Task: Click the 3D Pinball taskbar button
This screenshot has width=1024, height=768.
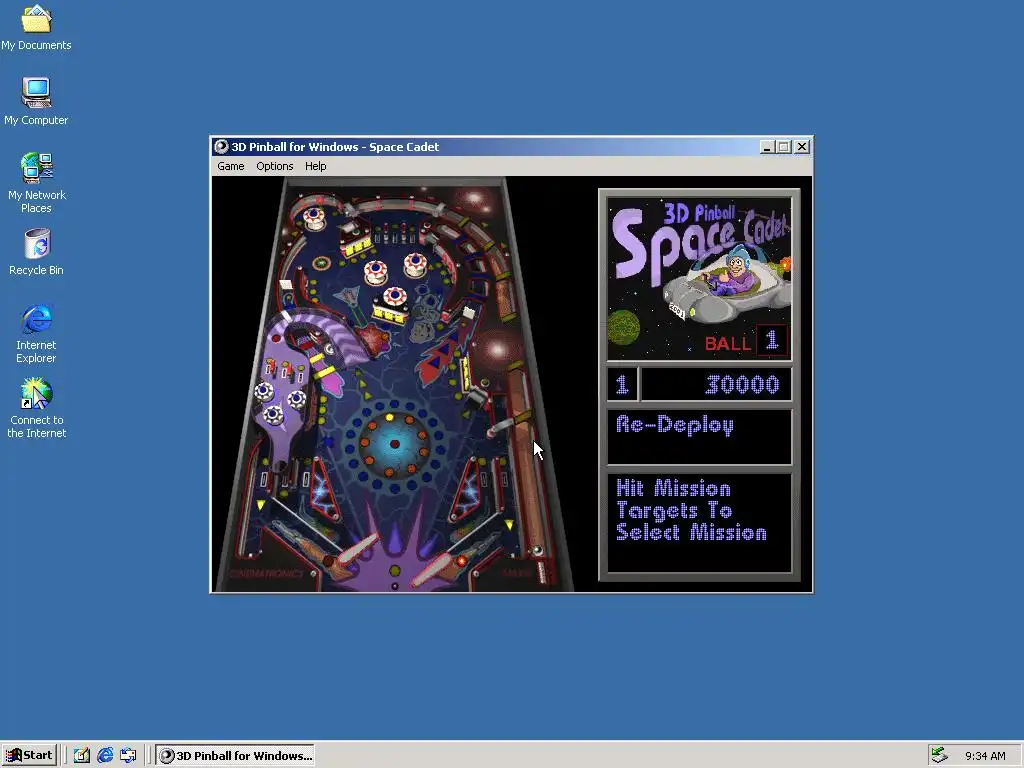Action: tap(235, 756)
